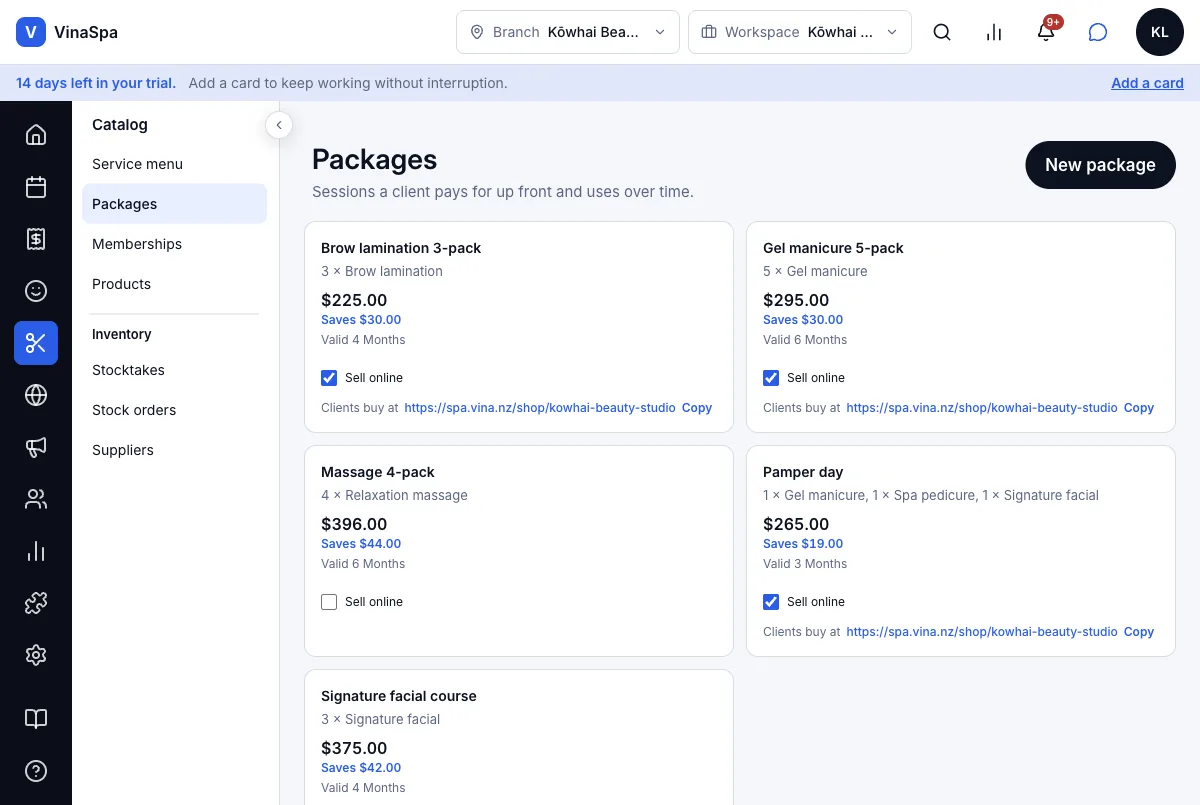This screenshot has width=1200, height=805.
Task: Open the Sales receipt icon in rail
Action: [x=36, y=239]
